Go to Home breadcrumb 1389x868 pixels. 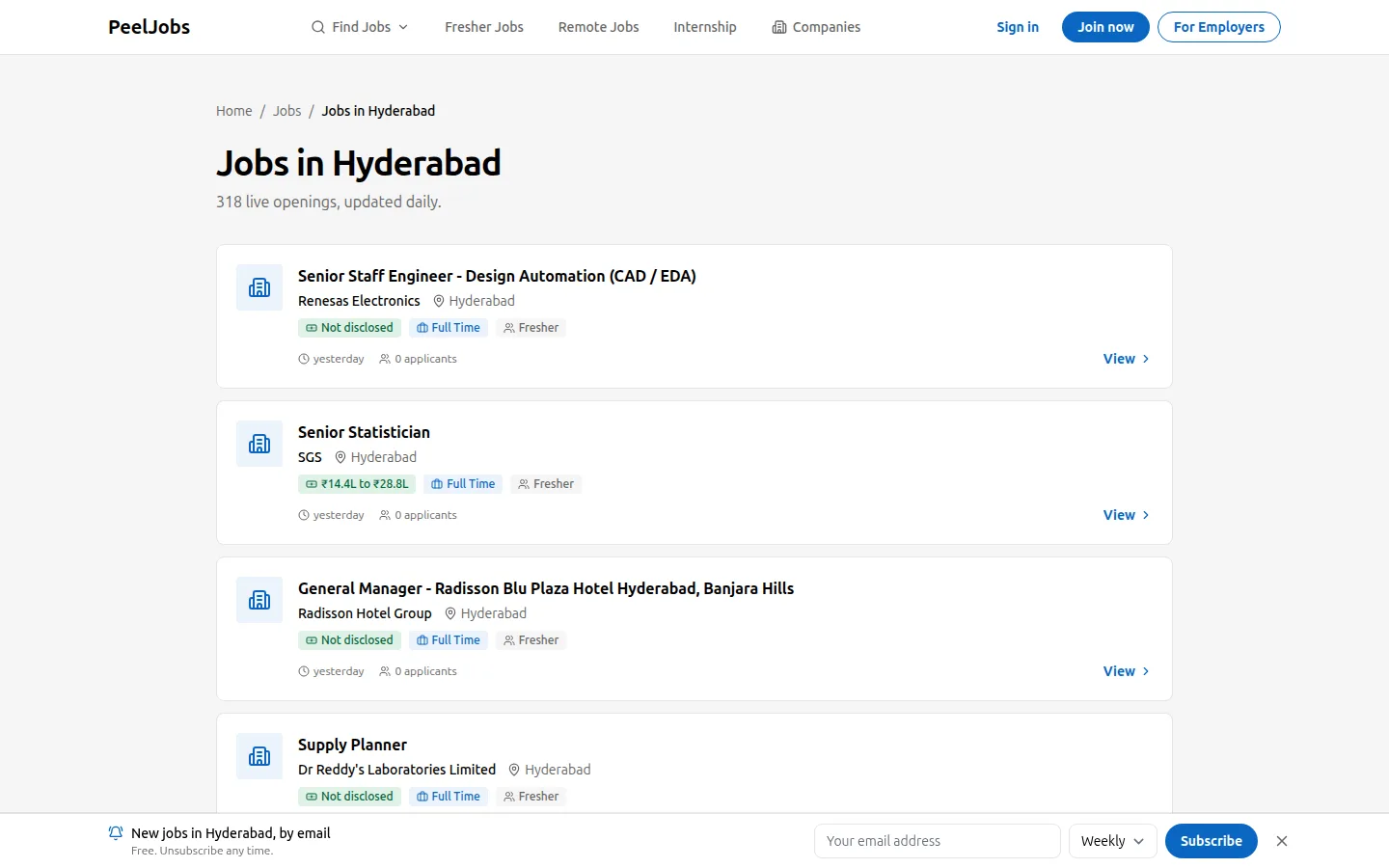tap(234, 111)
